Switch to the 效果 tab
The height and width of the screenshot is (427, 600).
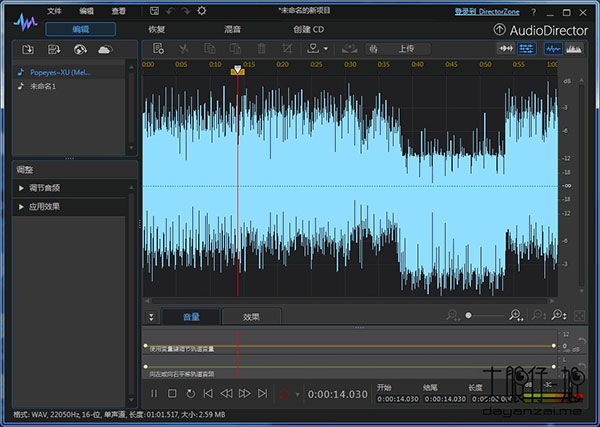251,316
